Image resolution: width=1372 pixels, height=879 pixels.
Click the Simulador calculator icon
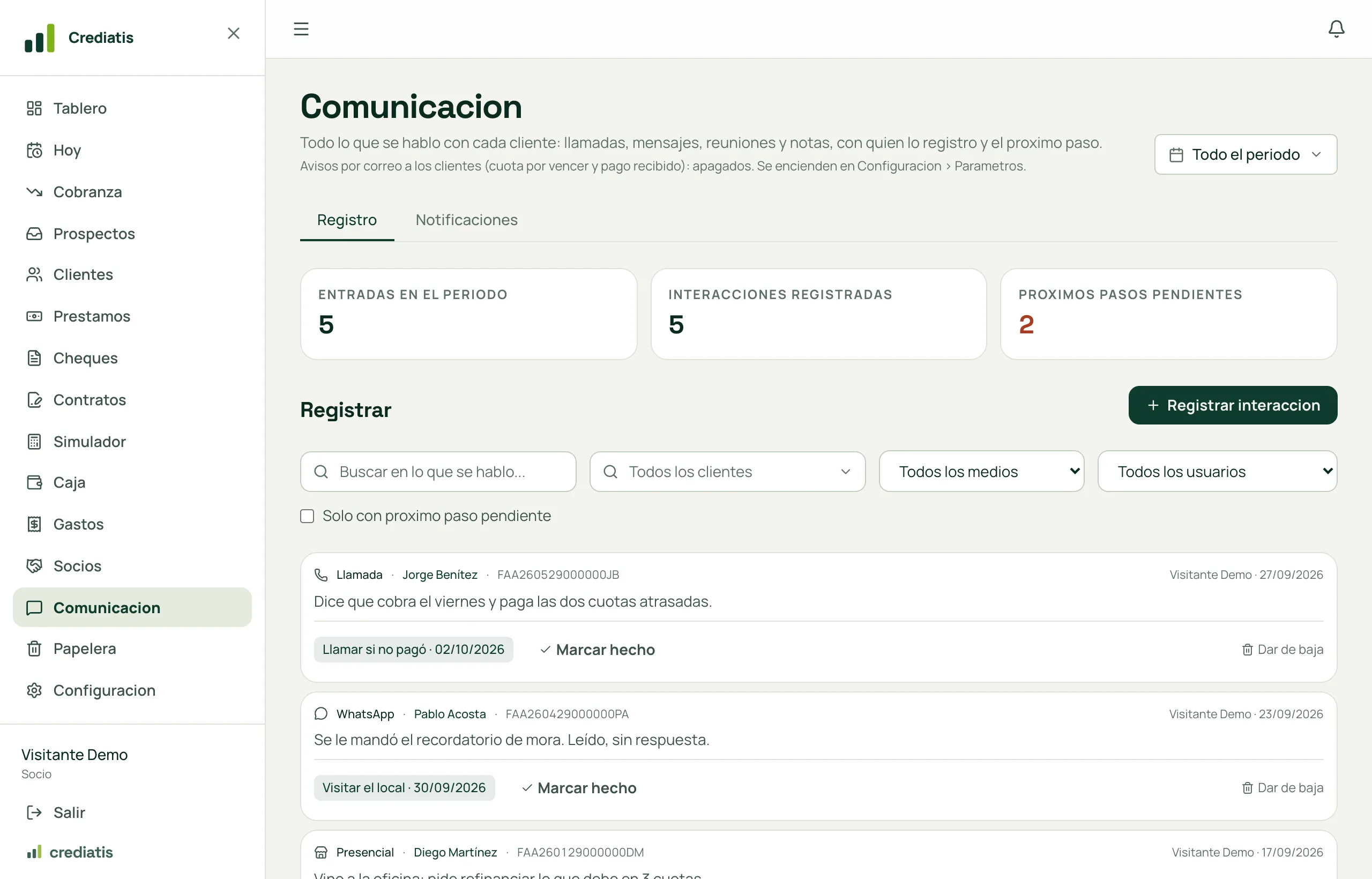34,441
